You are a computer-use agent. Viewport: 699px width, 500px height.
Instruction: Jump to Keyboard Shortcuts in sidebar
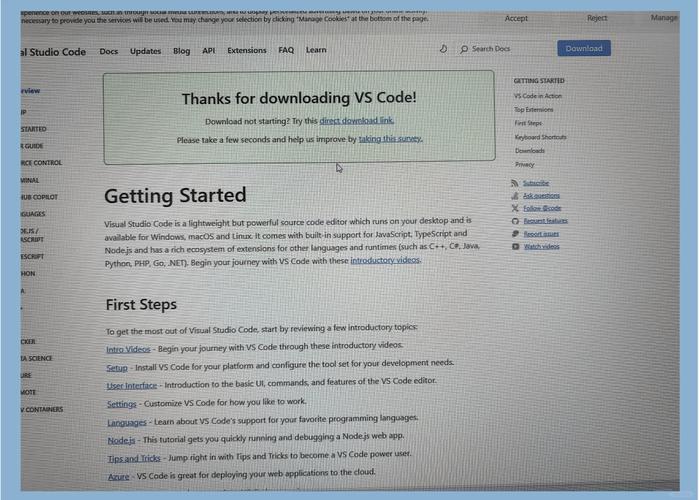click(540, 137)
